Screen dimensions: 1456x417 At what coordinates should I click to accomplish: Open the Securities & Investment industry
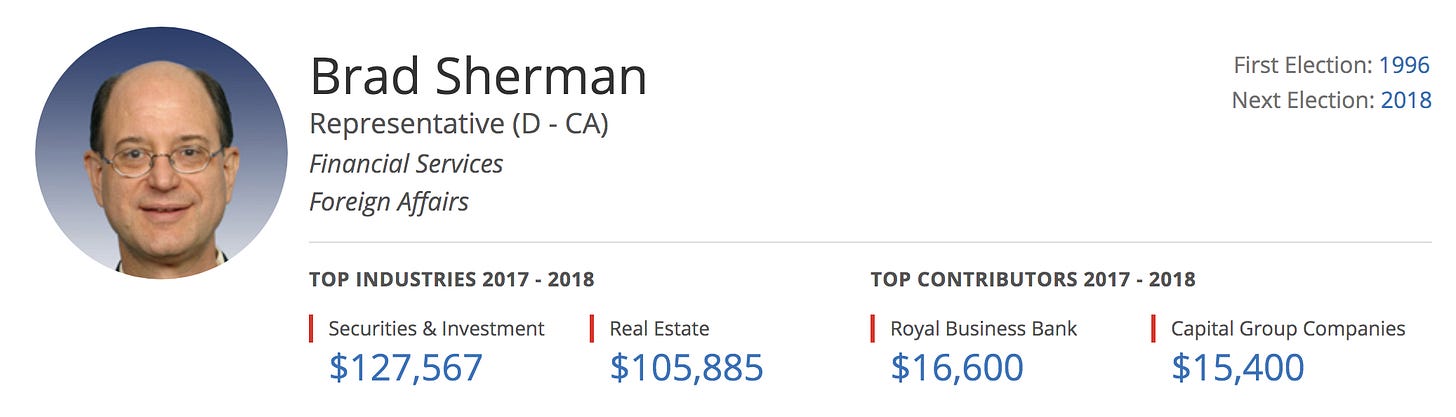[436, 328]
